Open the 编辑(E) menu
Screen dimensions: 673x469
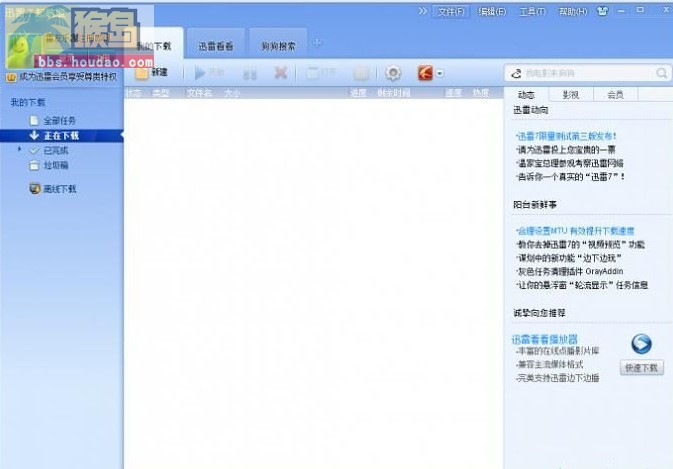[492, 12]
